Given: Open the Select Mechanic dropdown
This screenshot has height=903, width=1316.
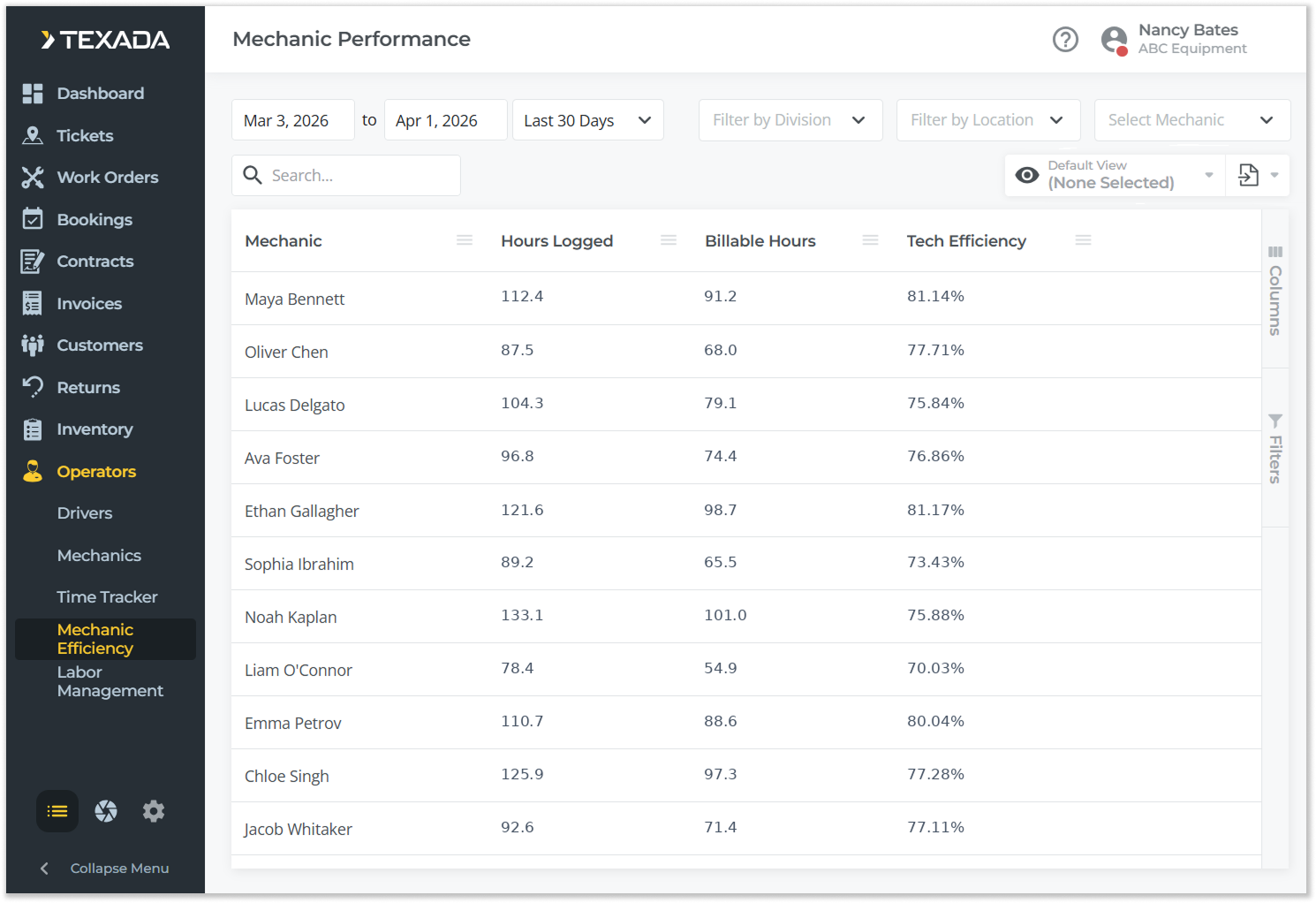Looking at the screenshot, I should tap(1191, 120).
